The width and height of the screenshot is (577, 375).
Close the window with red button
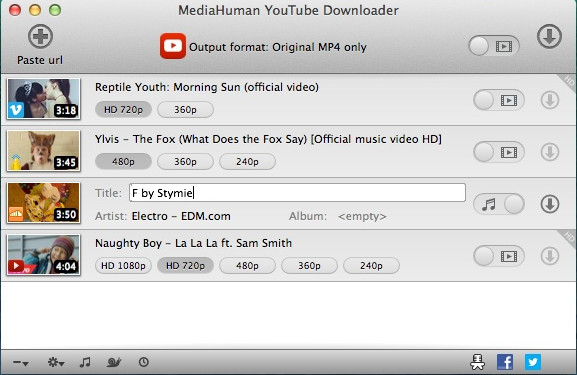pyautogui.click(x=15, y=10)
